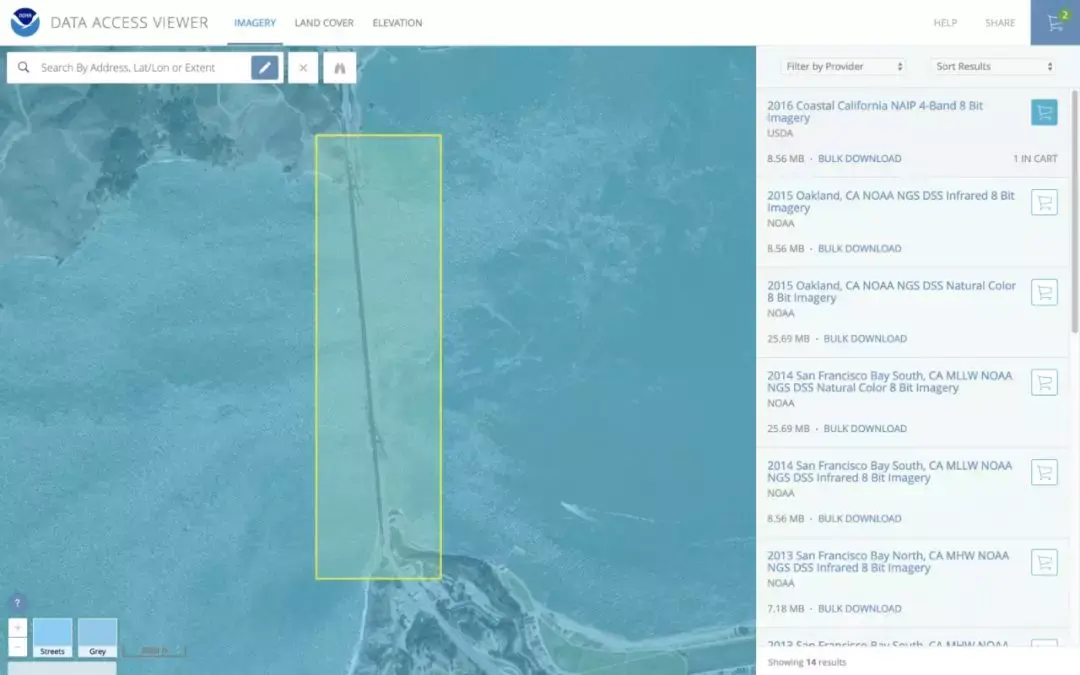The width and height of the screenshot is (1080, 675).
Task: Add 2014 San Francisco Bay Natural Color to cart
Action: click(1044, 382)
